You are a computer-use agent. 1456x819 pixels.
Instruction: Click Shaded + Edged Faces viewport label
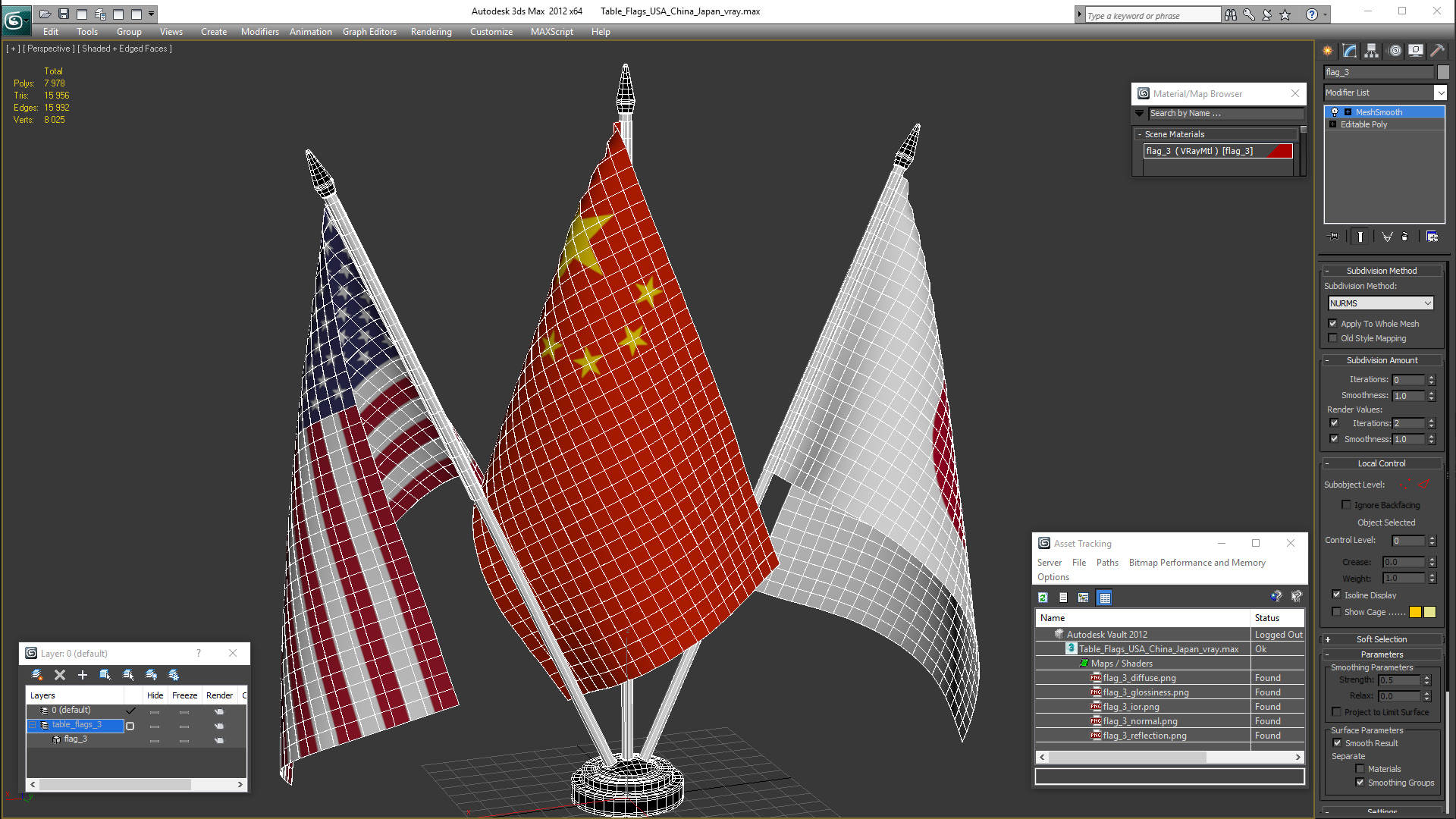click(125, 49)
